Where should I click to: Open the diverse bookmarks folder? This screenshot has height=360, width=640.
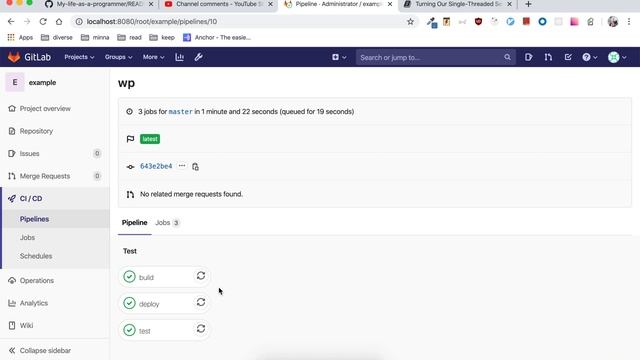(x=57, y=38)
